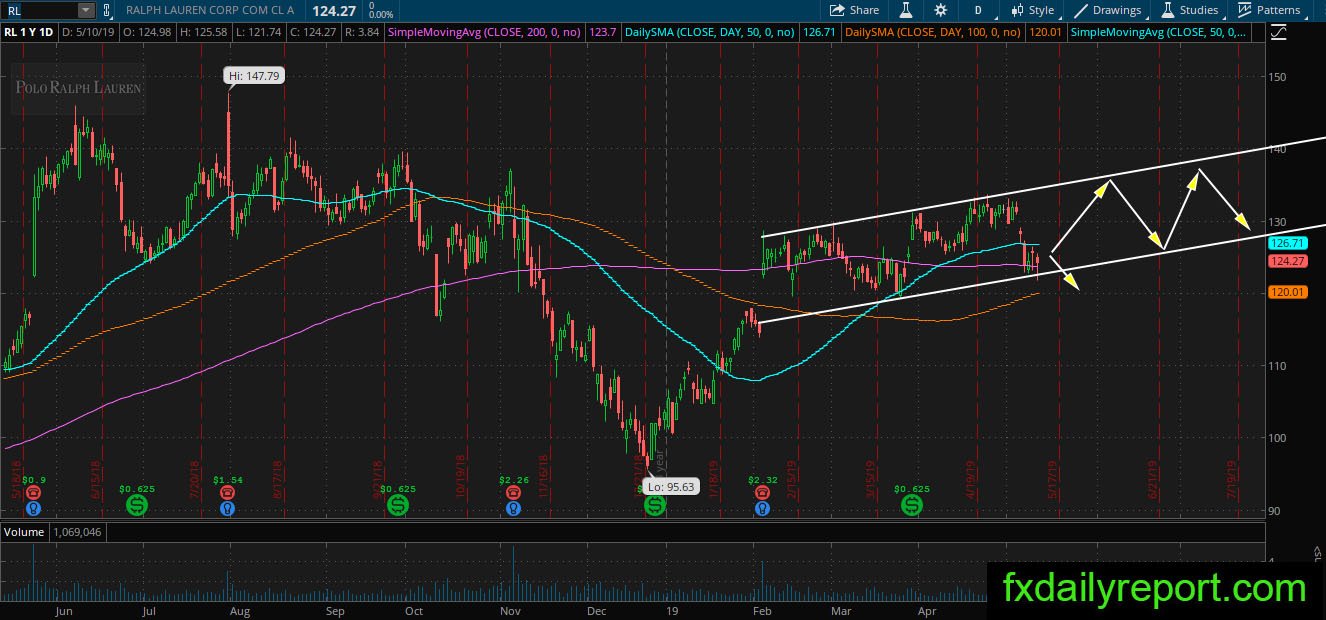This screenshot has width=1326, height=620.
Task: Click the Hi: 147.79 price bubble
Action: coord(254,75)
